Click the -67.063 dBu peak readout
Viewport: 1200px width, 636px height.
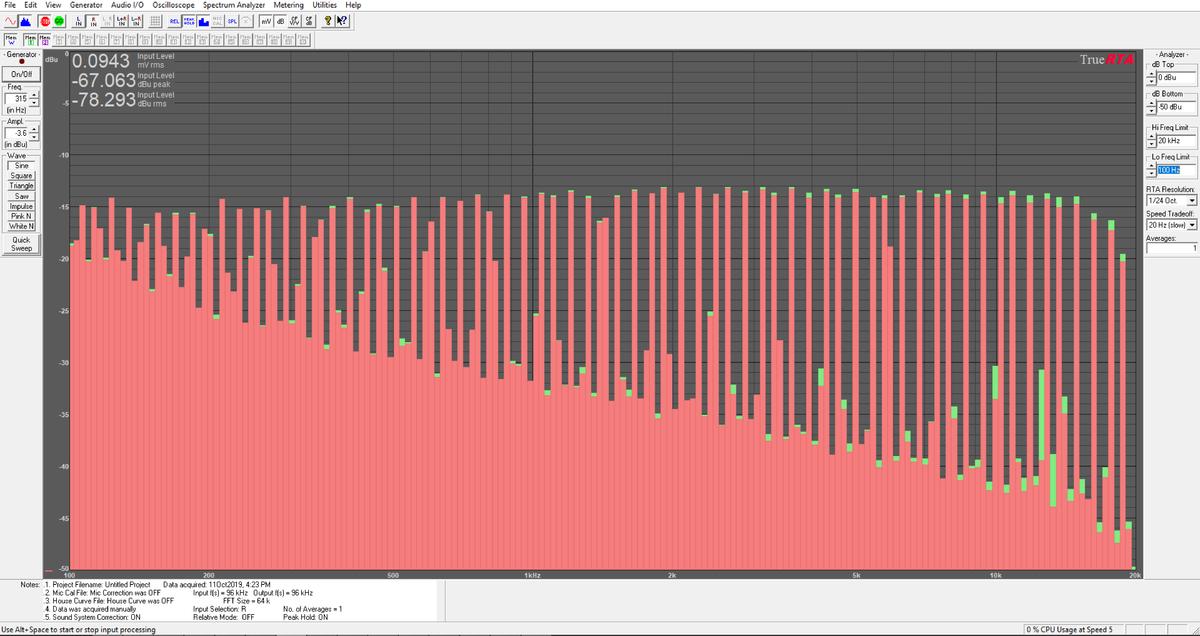pyautogui.click(x=103, y=81)
